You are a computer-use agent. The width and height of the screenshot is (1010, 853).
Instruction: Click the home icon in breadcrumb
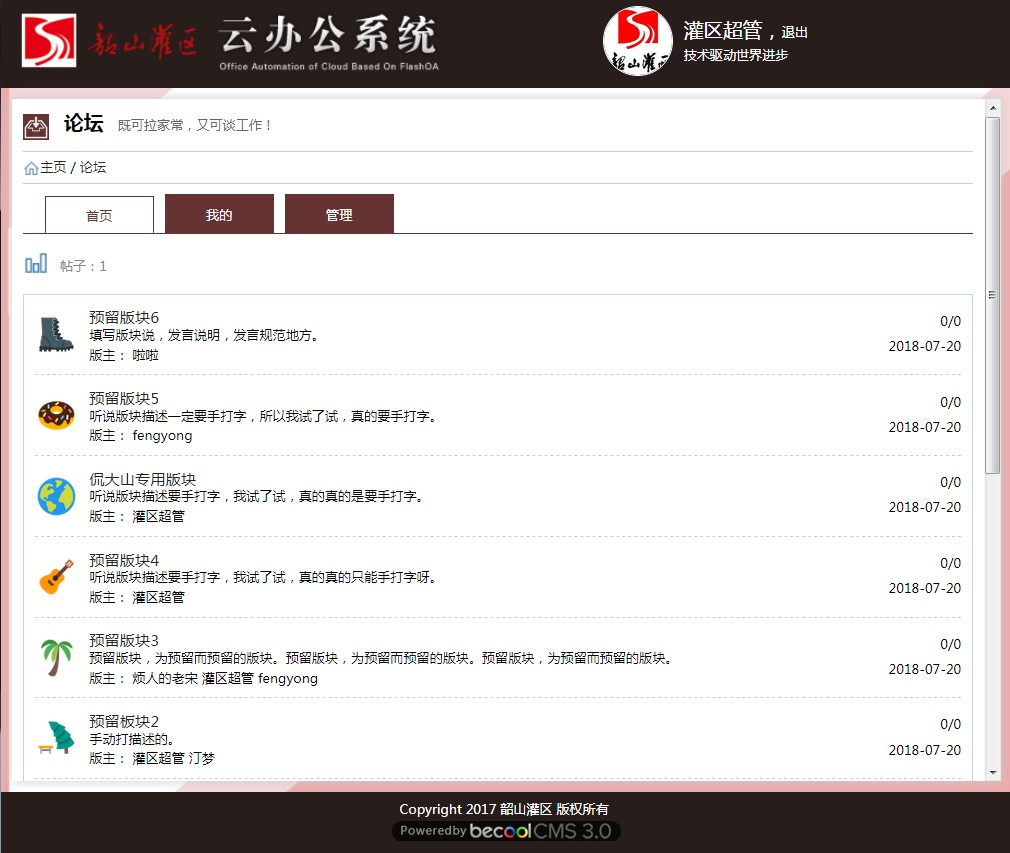tap(31, 168)
